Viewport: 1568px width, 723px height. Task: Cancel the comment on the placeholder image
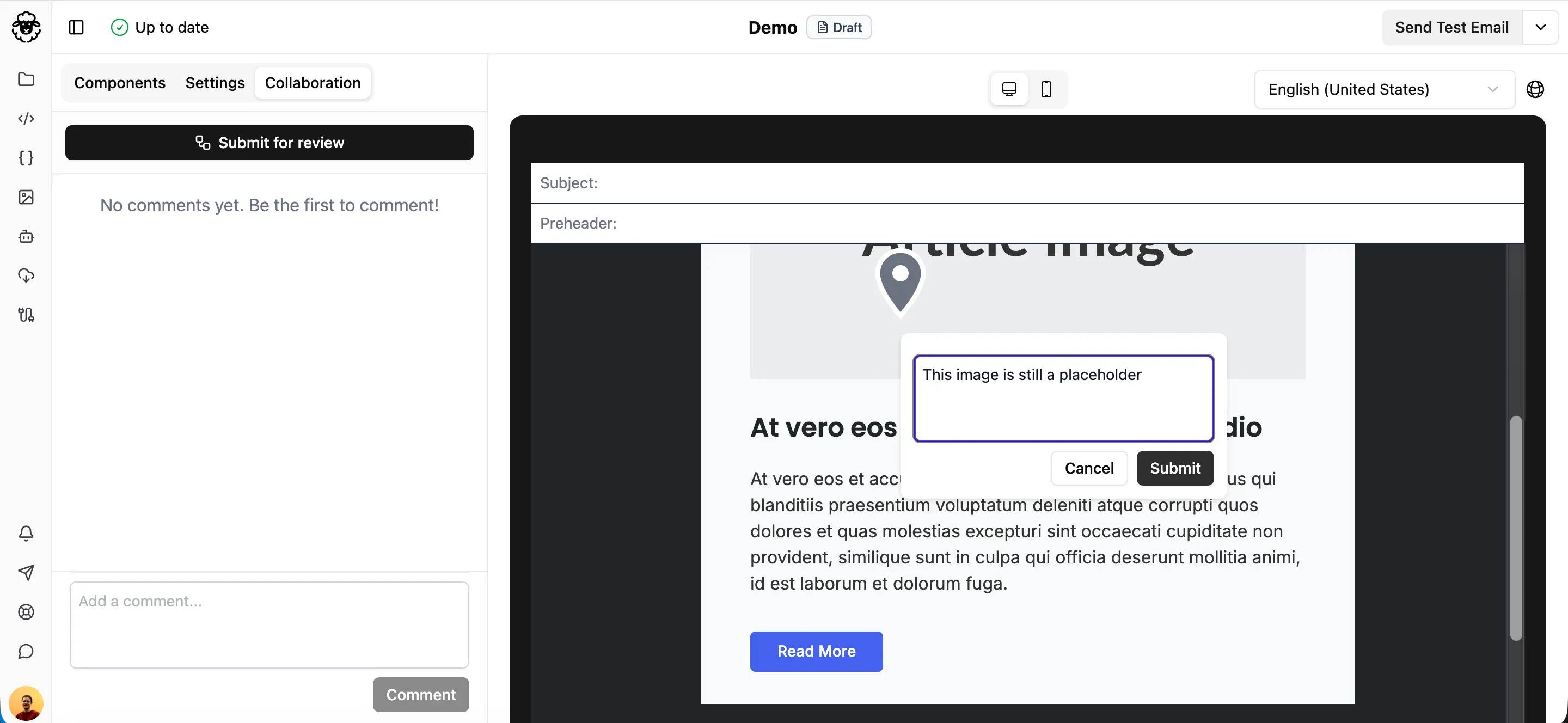pyautogui.click(x=1089, y=468)
